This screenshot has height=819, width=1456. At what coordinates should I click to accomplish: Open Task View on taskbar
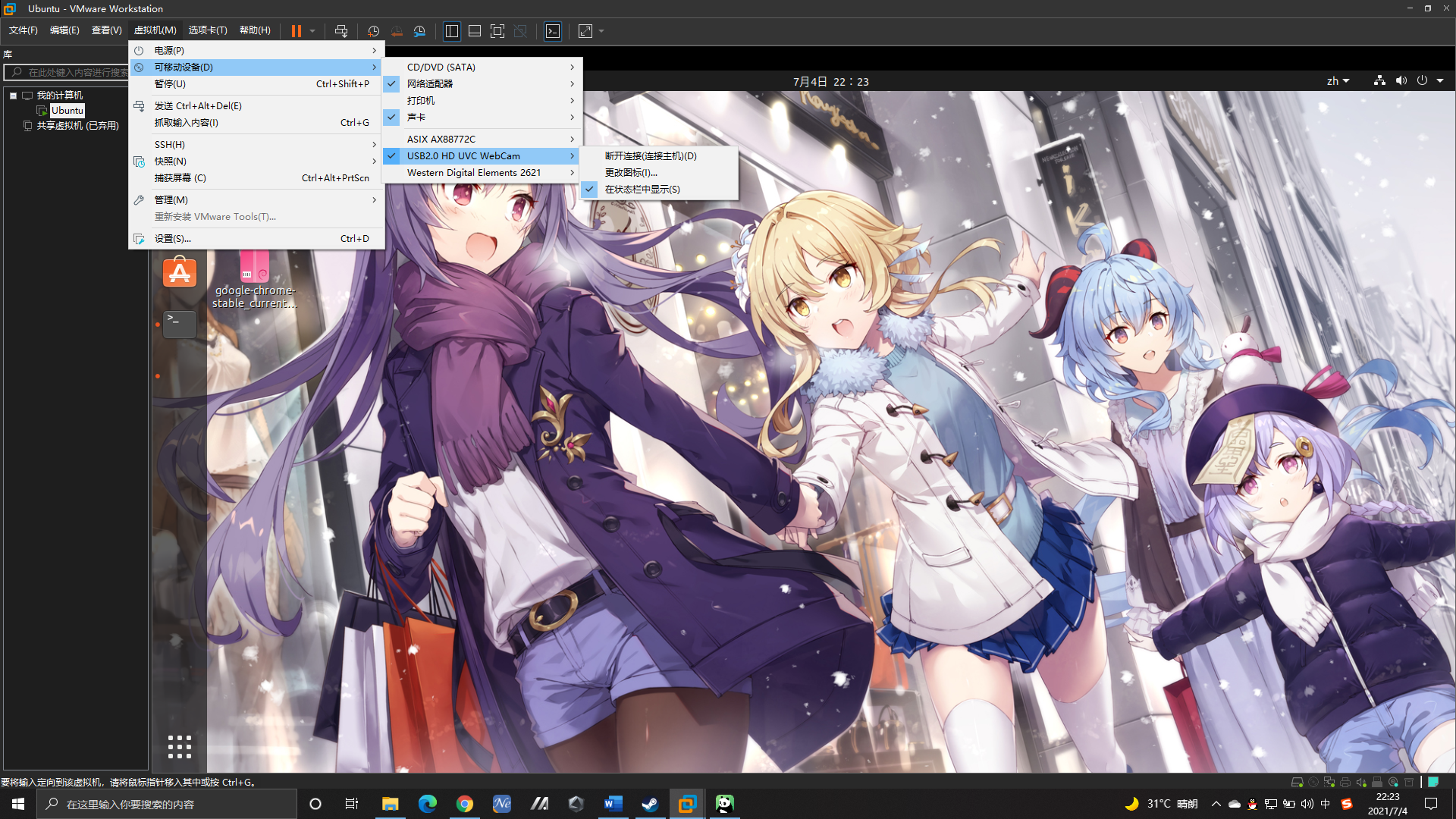[352, 804]
